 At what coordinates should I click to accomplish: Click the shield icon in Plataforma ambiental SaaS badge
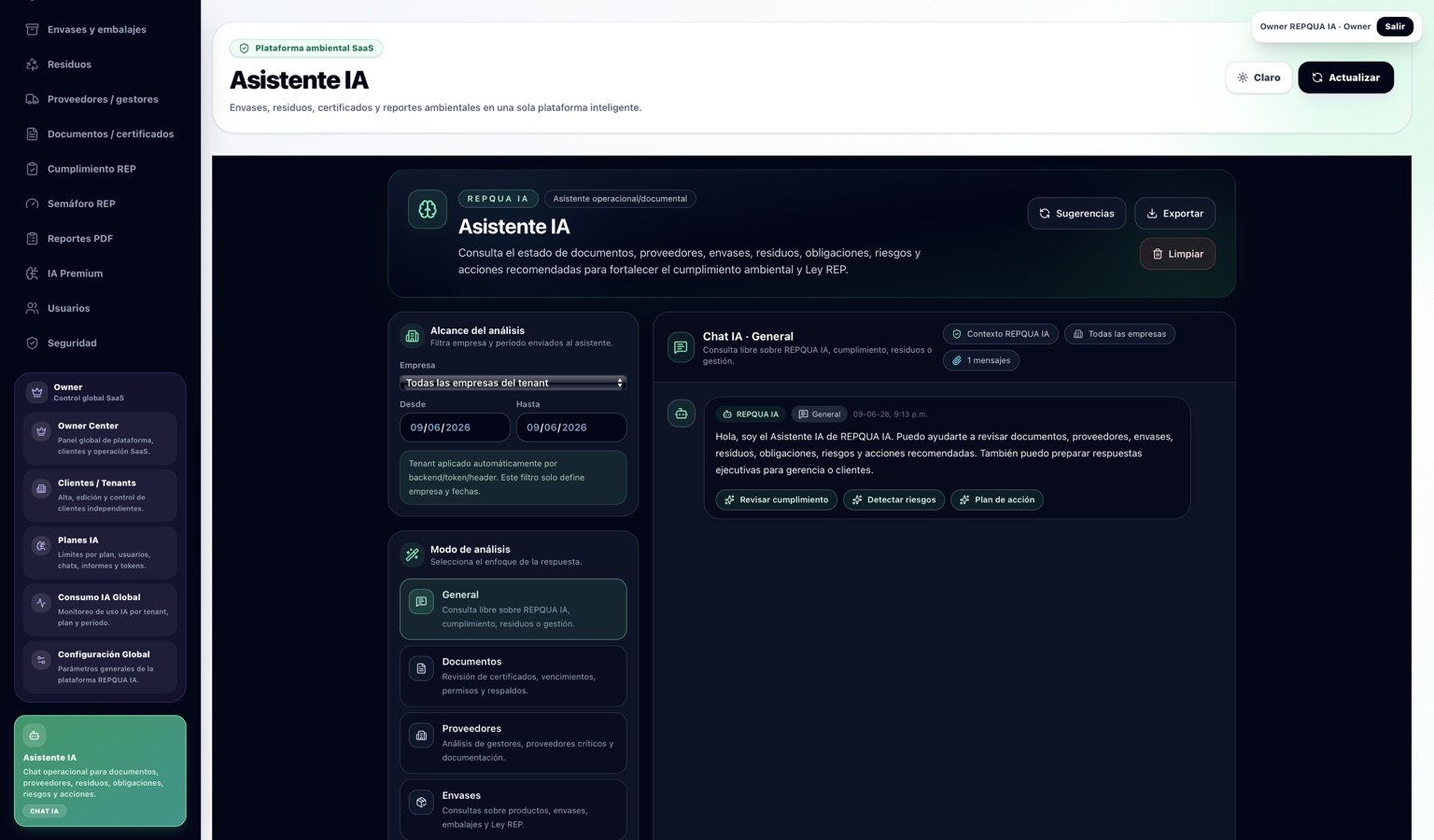pyautogui.click(x=245, y=49)
